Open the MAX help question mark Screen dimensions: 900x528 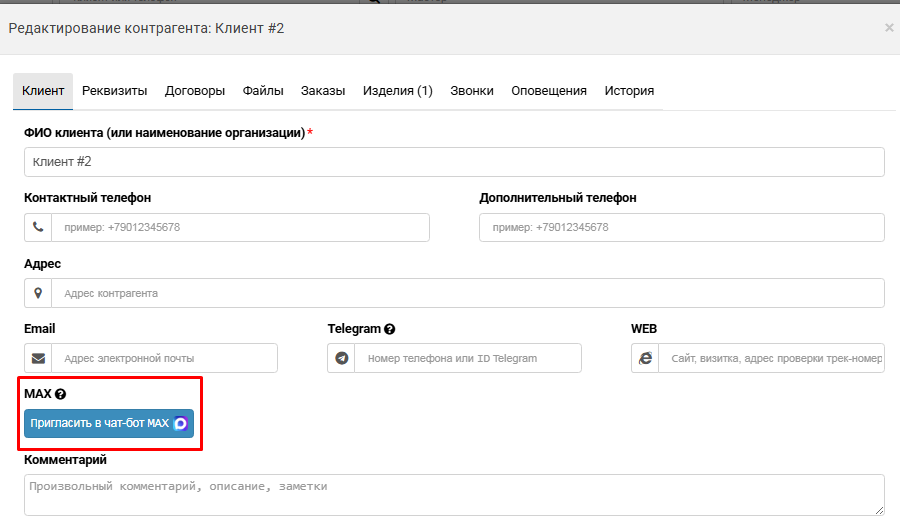point(60,394)
